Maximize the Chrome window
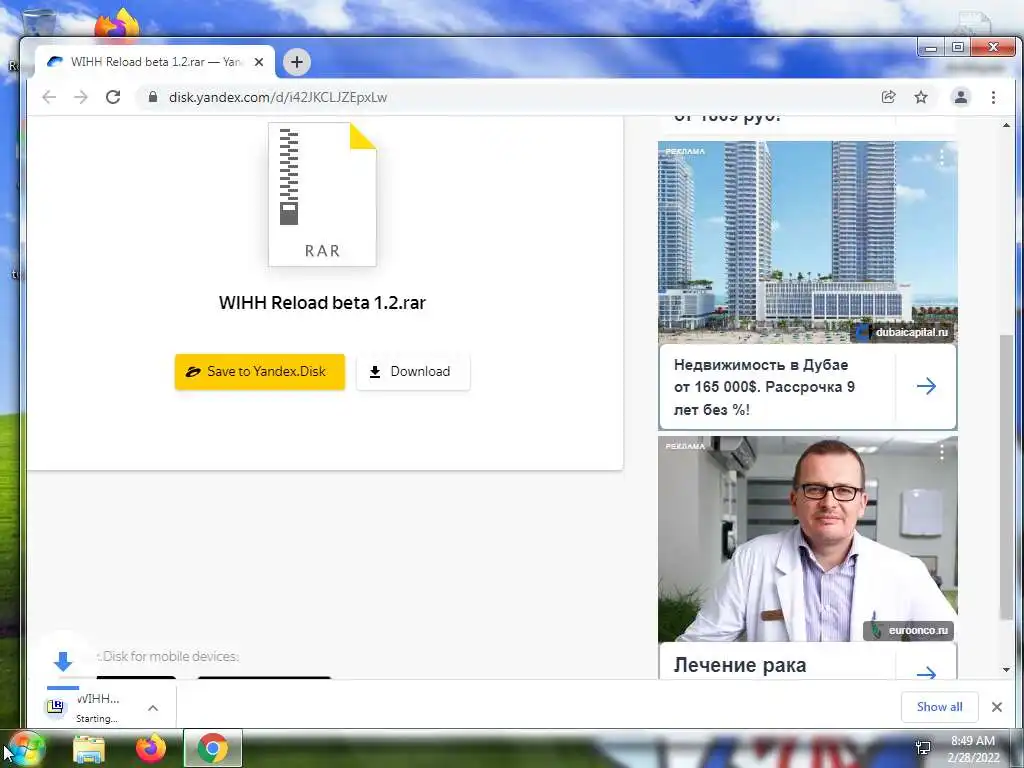The image size is (1024, 768). [x=957, y=47]
